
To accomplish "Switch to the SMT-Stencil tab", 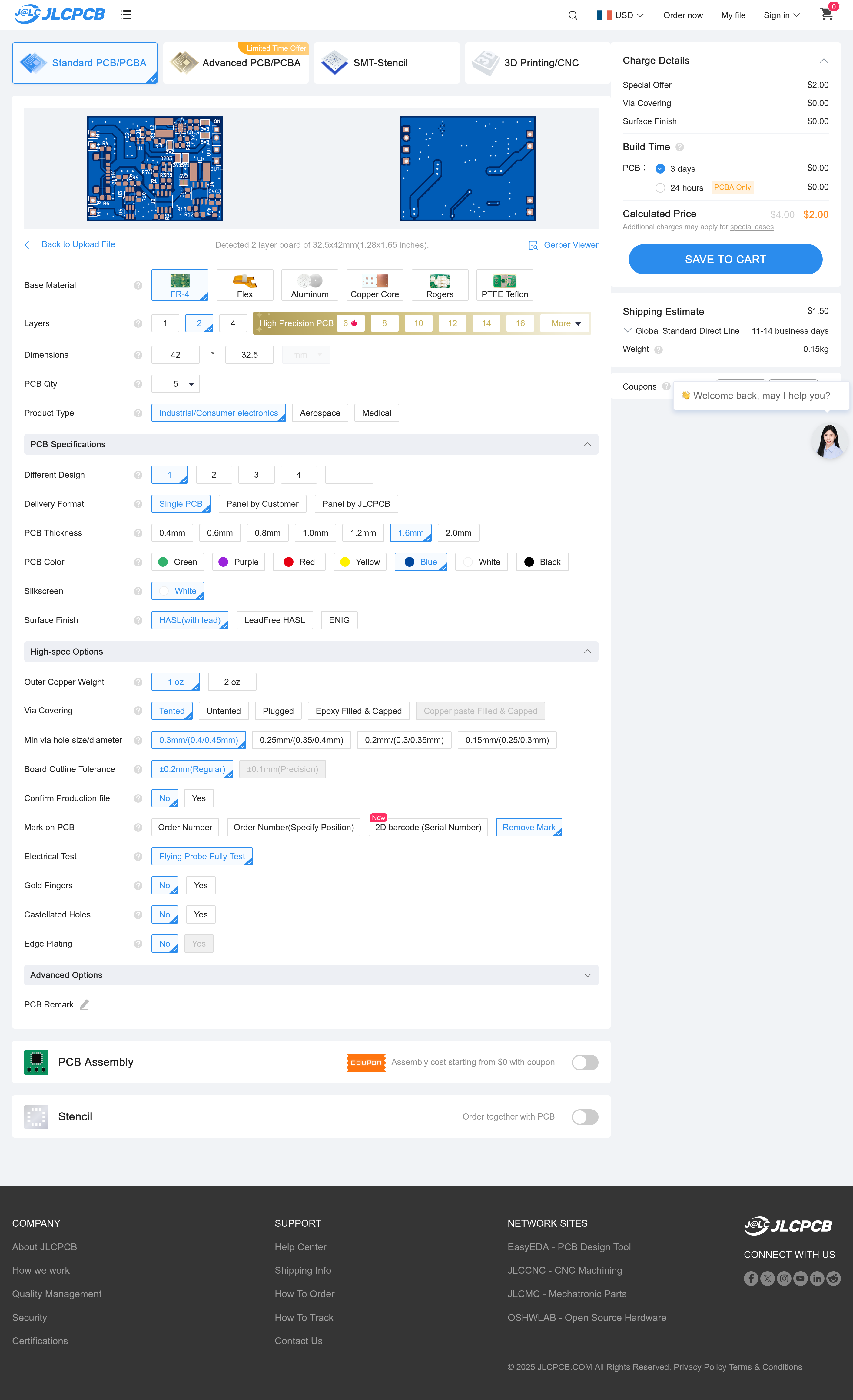I will 387,63.
